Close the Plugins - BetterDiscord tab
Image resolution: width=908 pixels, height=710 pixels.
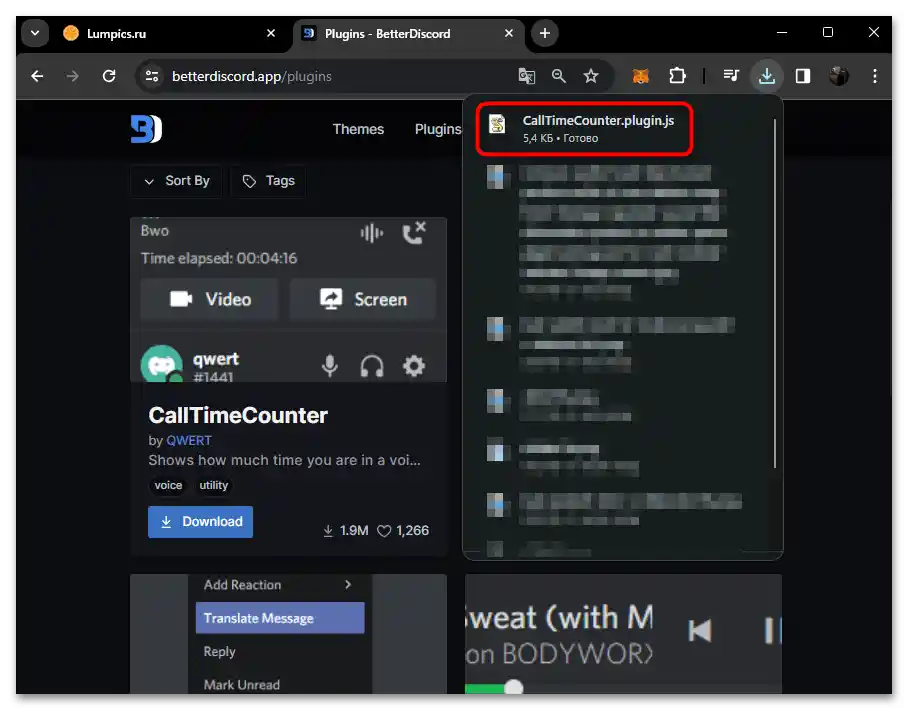click(x=508, y=34)
